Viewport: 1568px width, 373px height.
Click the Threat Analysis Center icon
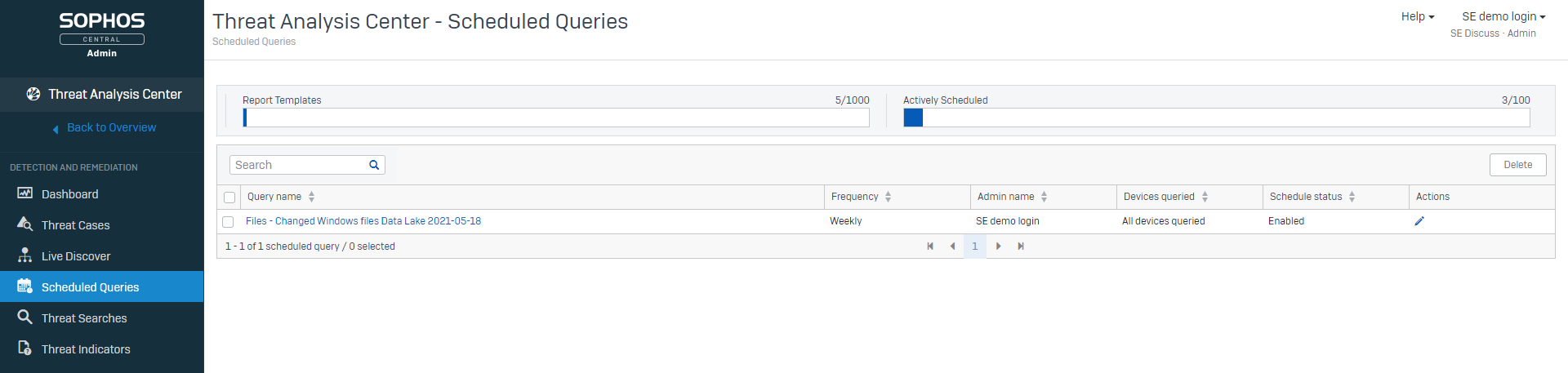(x=33, y=94)
